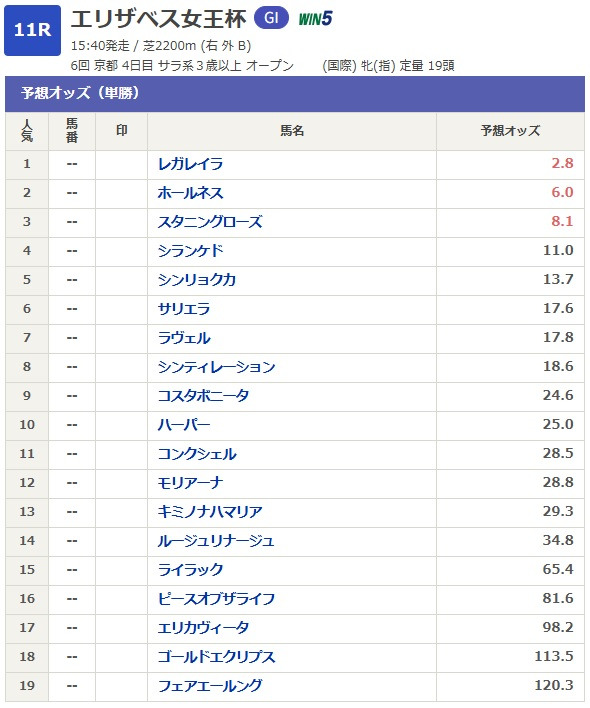Click the WIN5 logo icon
This screenshot has height=708, width=590.
(x=316, y=19)
